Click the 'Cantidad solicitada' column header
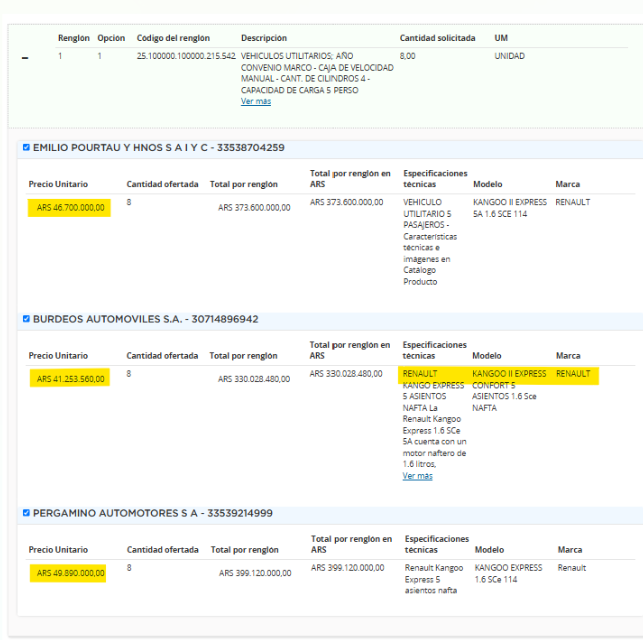Viewport: 643px width, 640px height. (438, 38)
